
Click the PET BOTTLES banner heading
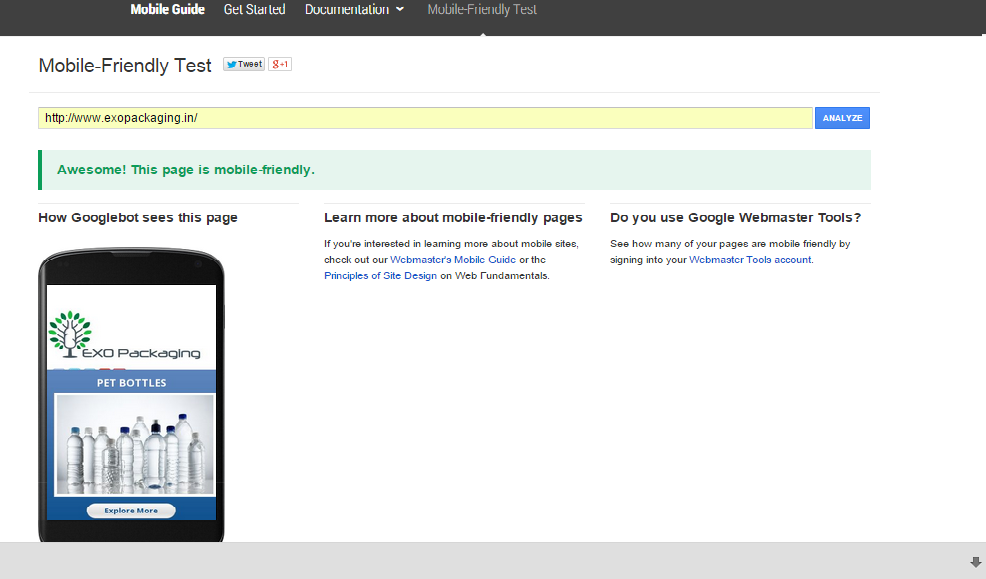tap(131, 383)
